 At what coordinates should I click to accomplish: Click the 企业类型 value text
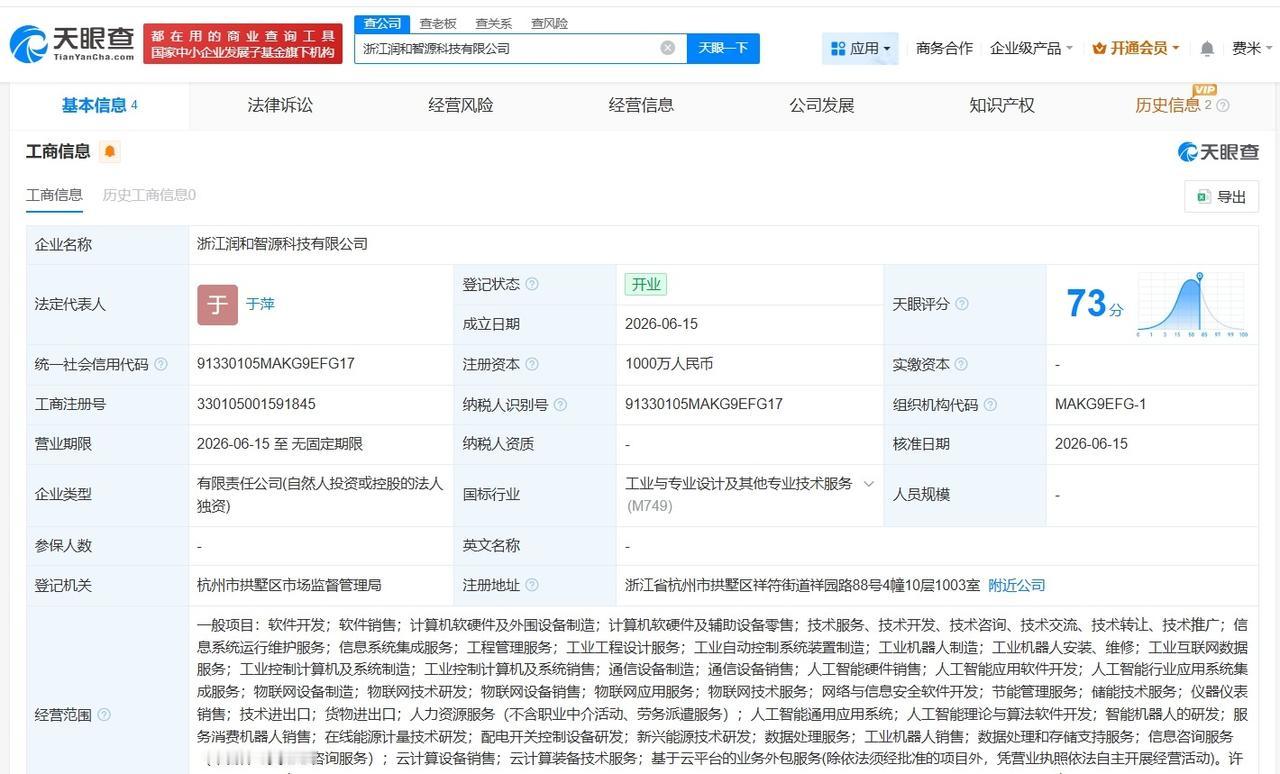point(320,494)
